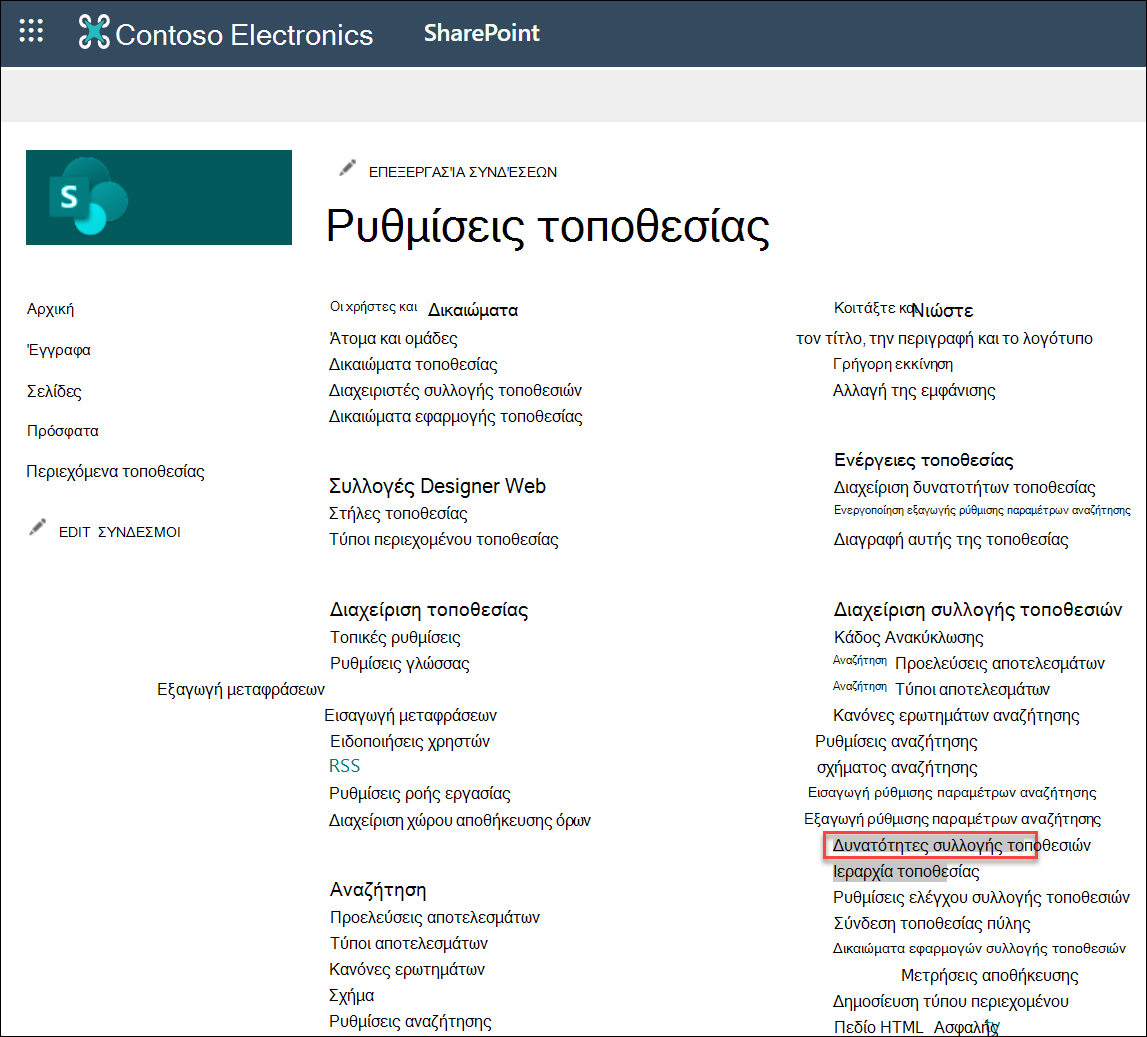Screen dimensions: 1147x1037
Task: Open the app launcher waffle icon
Action: click(x=31, y=31)
